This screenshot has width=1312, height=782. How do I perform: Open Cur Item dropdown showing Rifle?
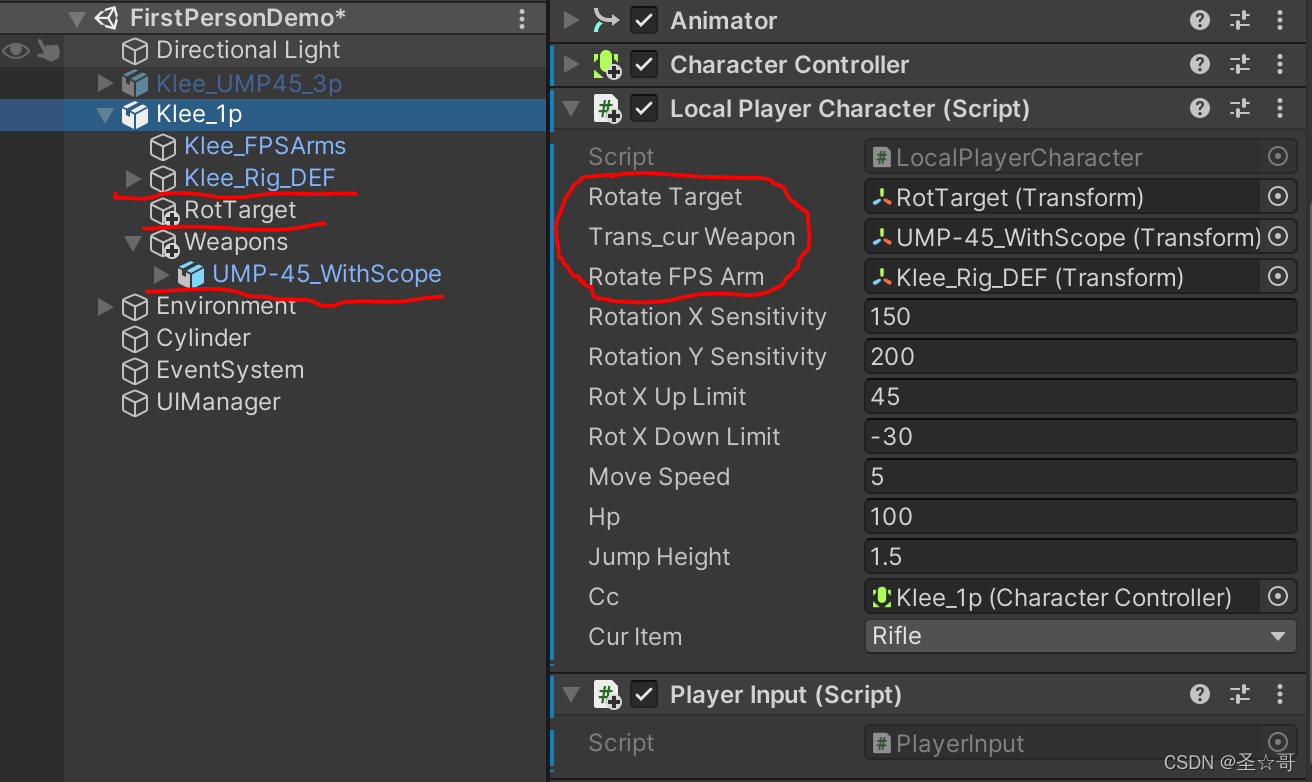[1080, 636]
